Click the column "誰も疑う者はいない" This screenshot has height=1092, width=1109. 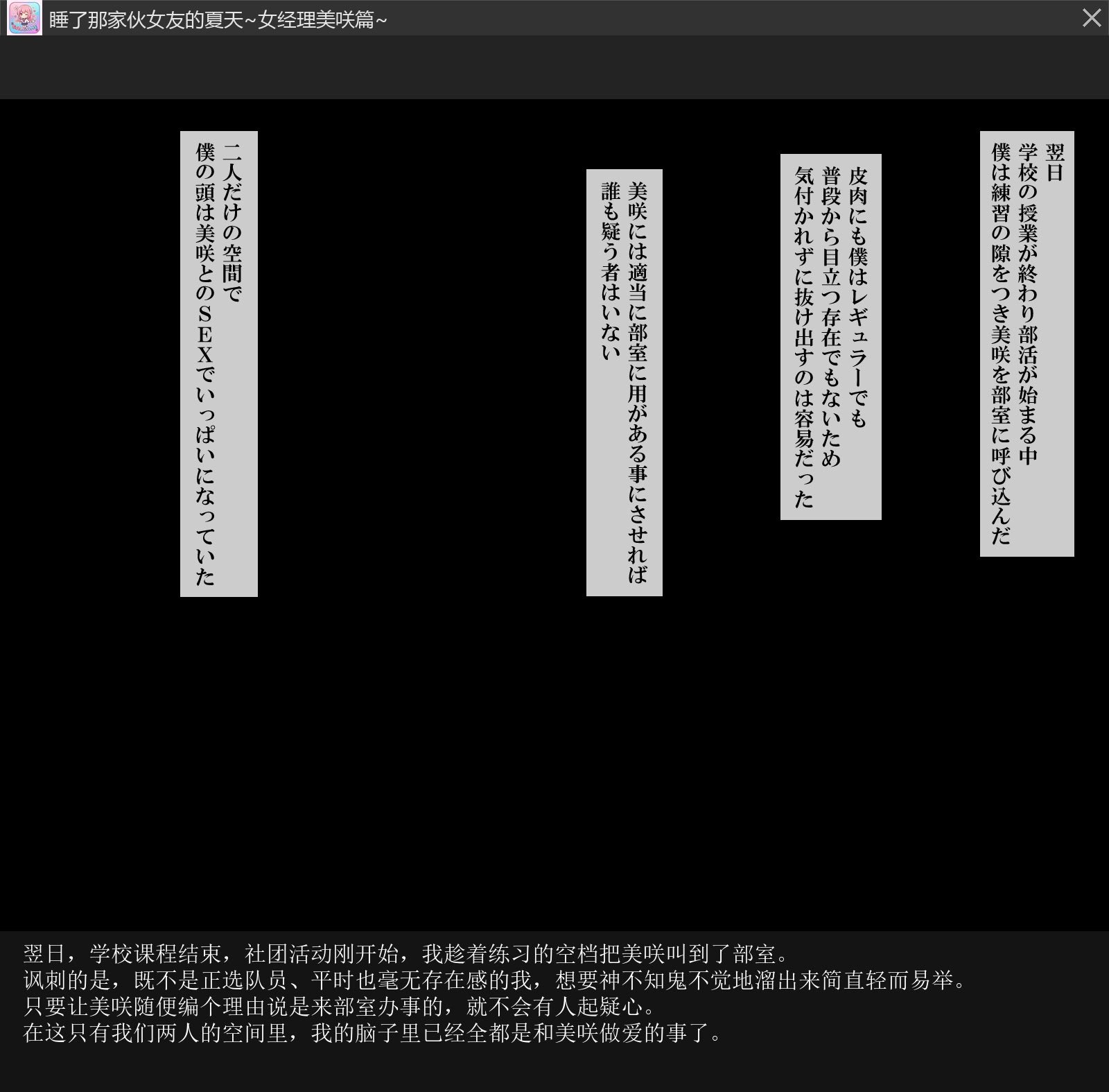pyautogui.click(x=611, y=272)
